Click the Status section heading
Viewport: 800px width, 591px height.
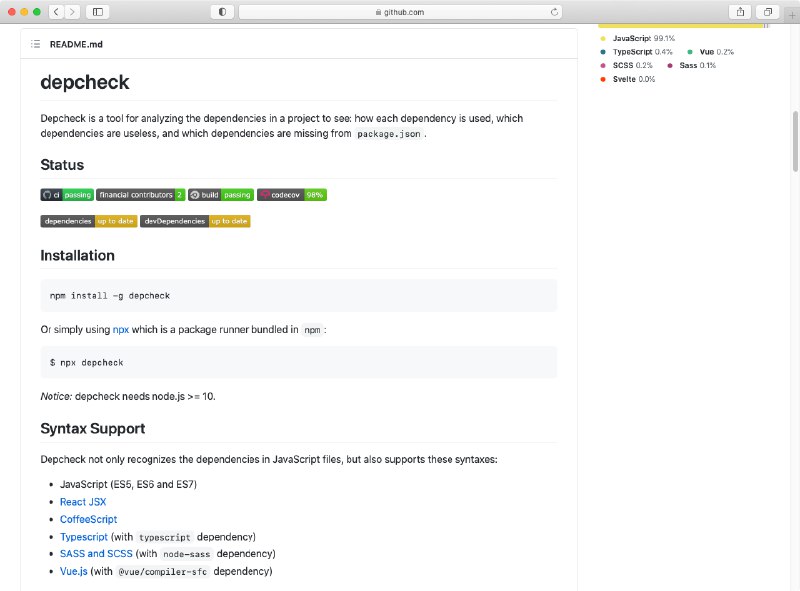(x=62, y=165)
